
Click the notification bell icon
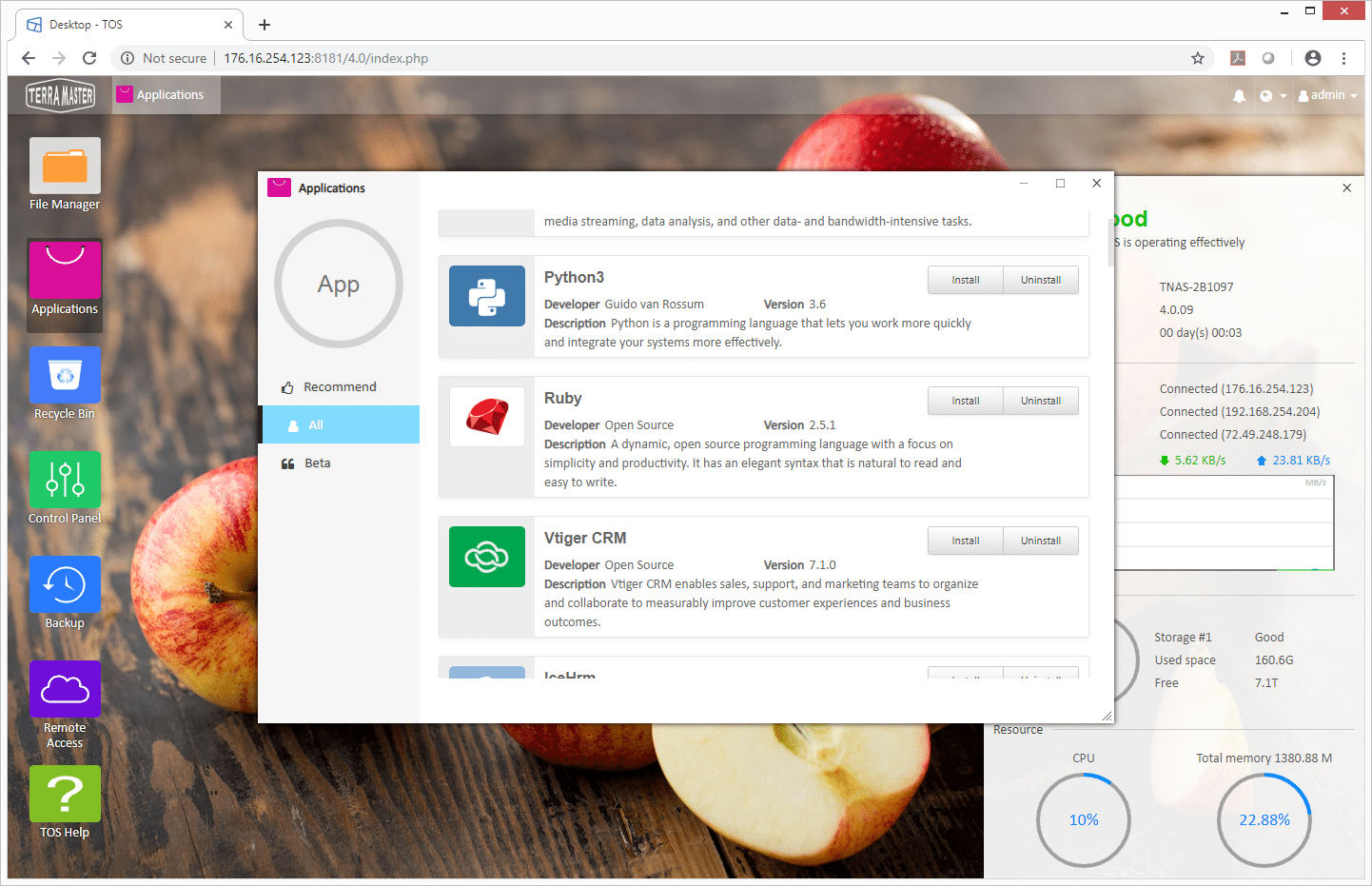click(x=1239, y=96)
